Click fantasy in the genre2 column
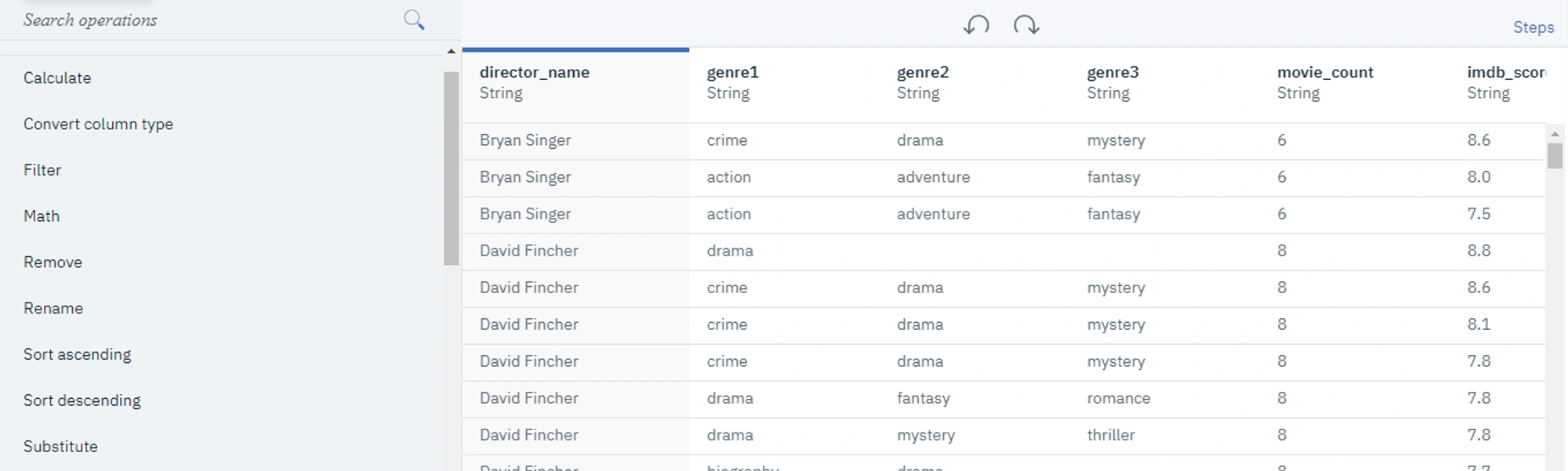Image resolution: width=1568 pixels, height=471 pixels. click(924, 398)
